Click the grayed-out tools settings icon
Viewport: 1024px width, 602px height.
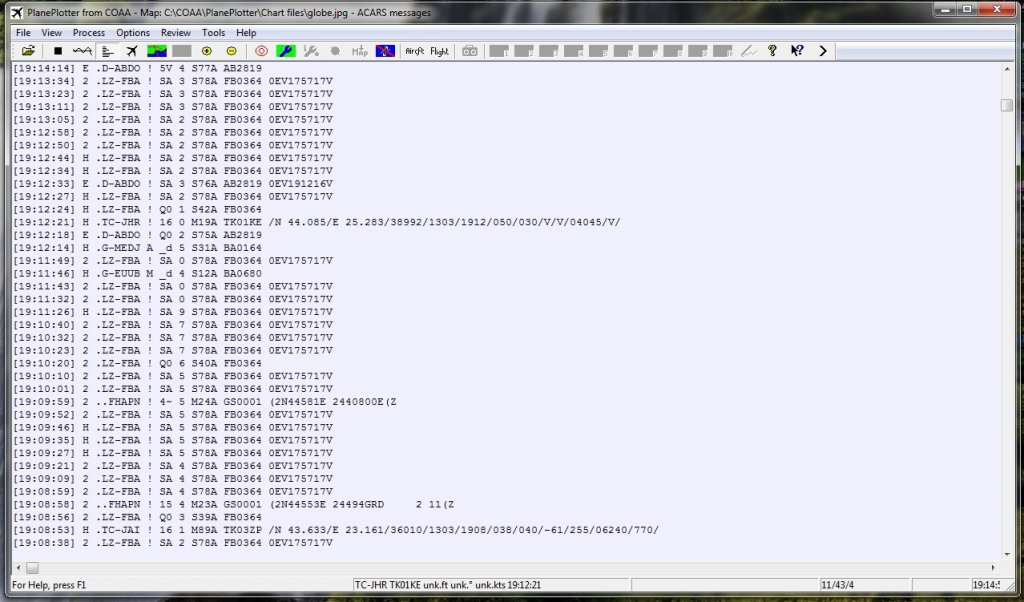click(311, 51)
